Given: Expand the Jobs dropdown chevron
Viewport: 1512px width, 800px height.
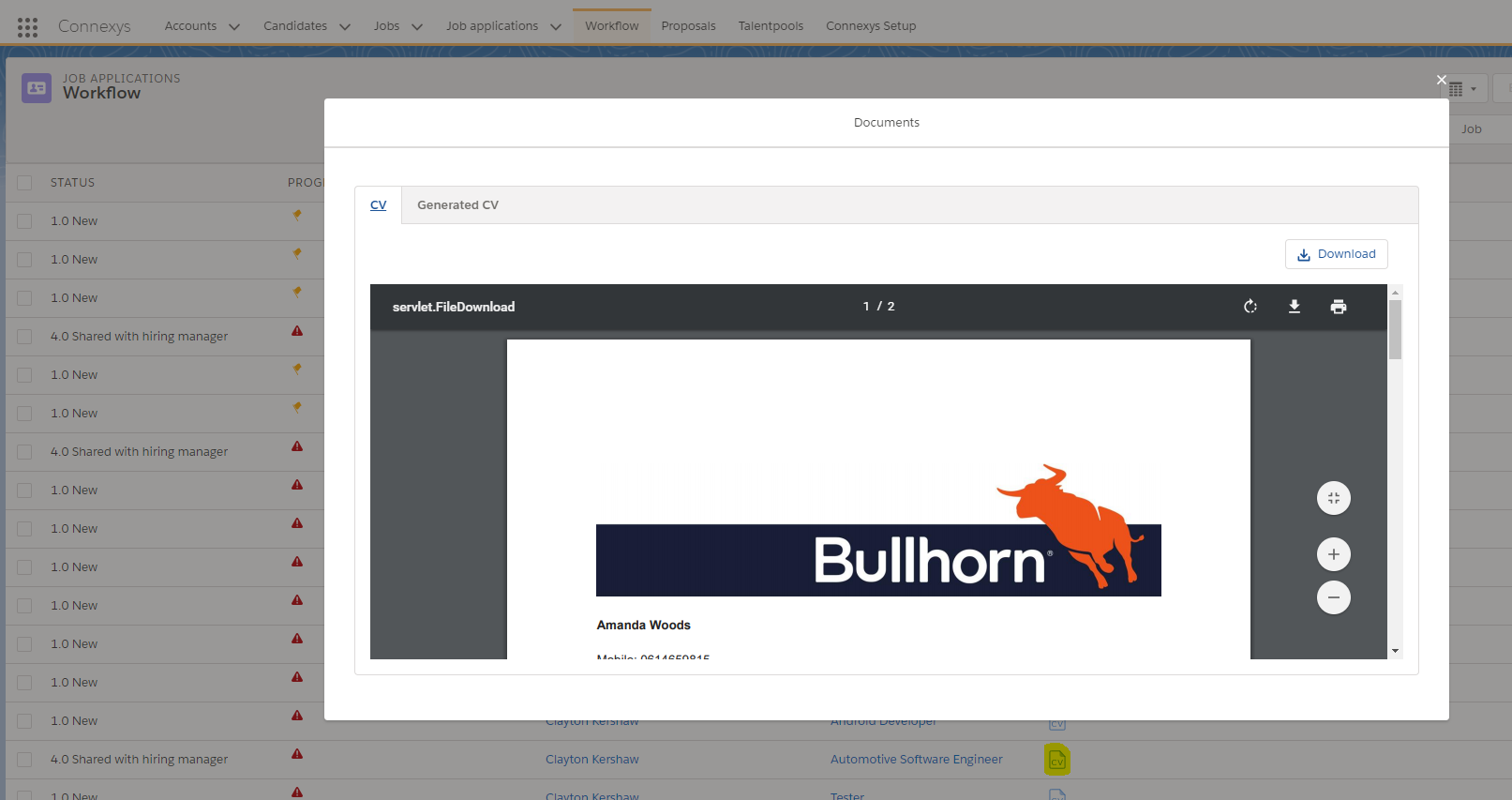Looking at the screenshot, I should (417, 27).
